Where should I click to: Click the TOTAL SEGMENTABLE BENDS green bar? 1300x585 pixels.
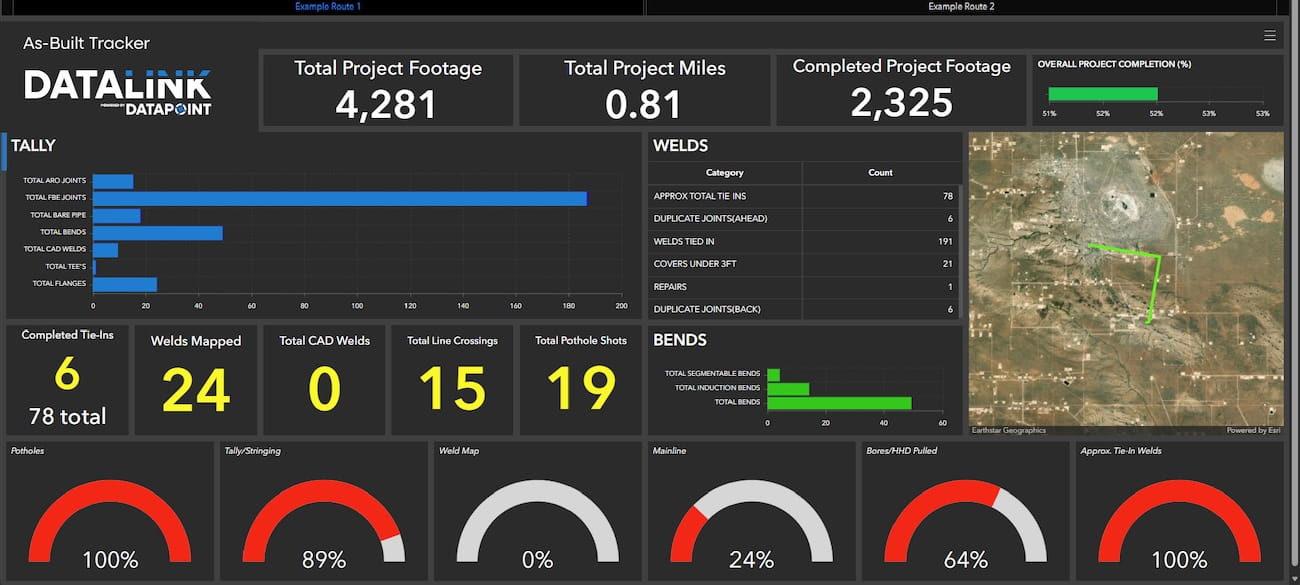click(773, 375)
